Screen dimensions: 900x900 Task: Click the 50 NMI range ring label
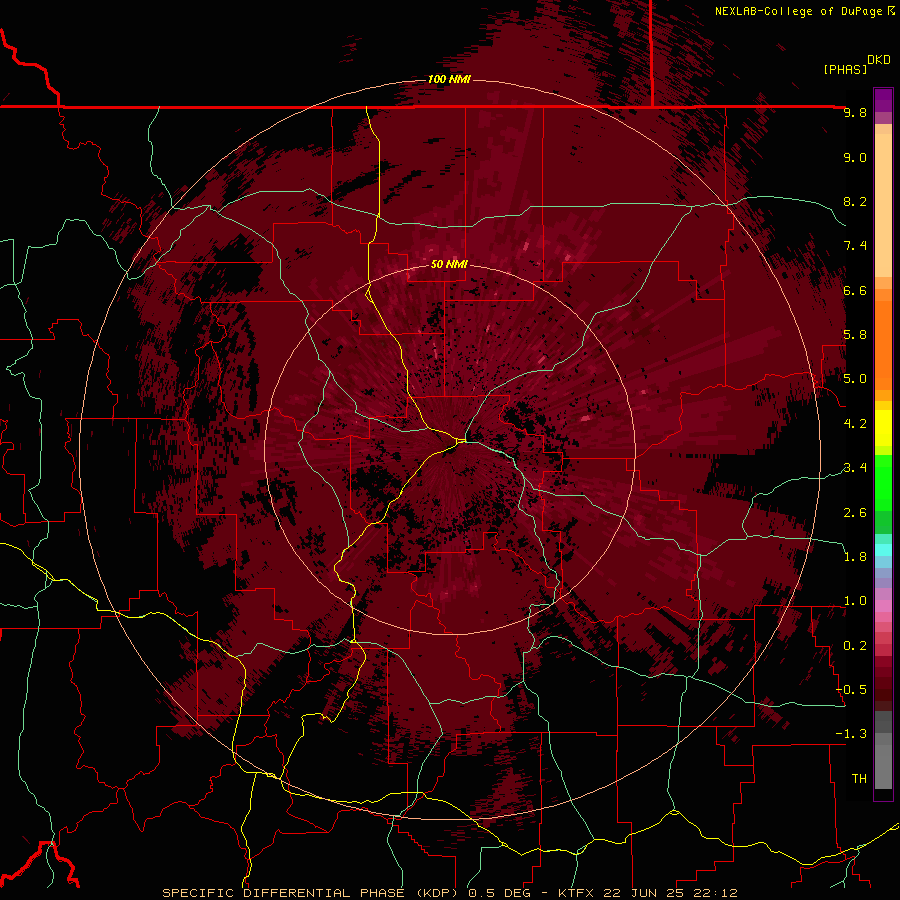coord(449,264)
